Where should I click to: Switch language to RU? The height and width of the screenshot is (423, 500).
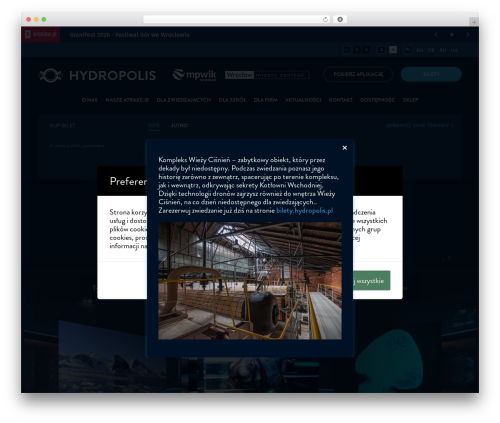[x=443, y=50]
